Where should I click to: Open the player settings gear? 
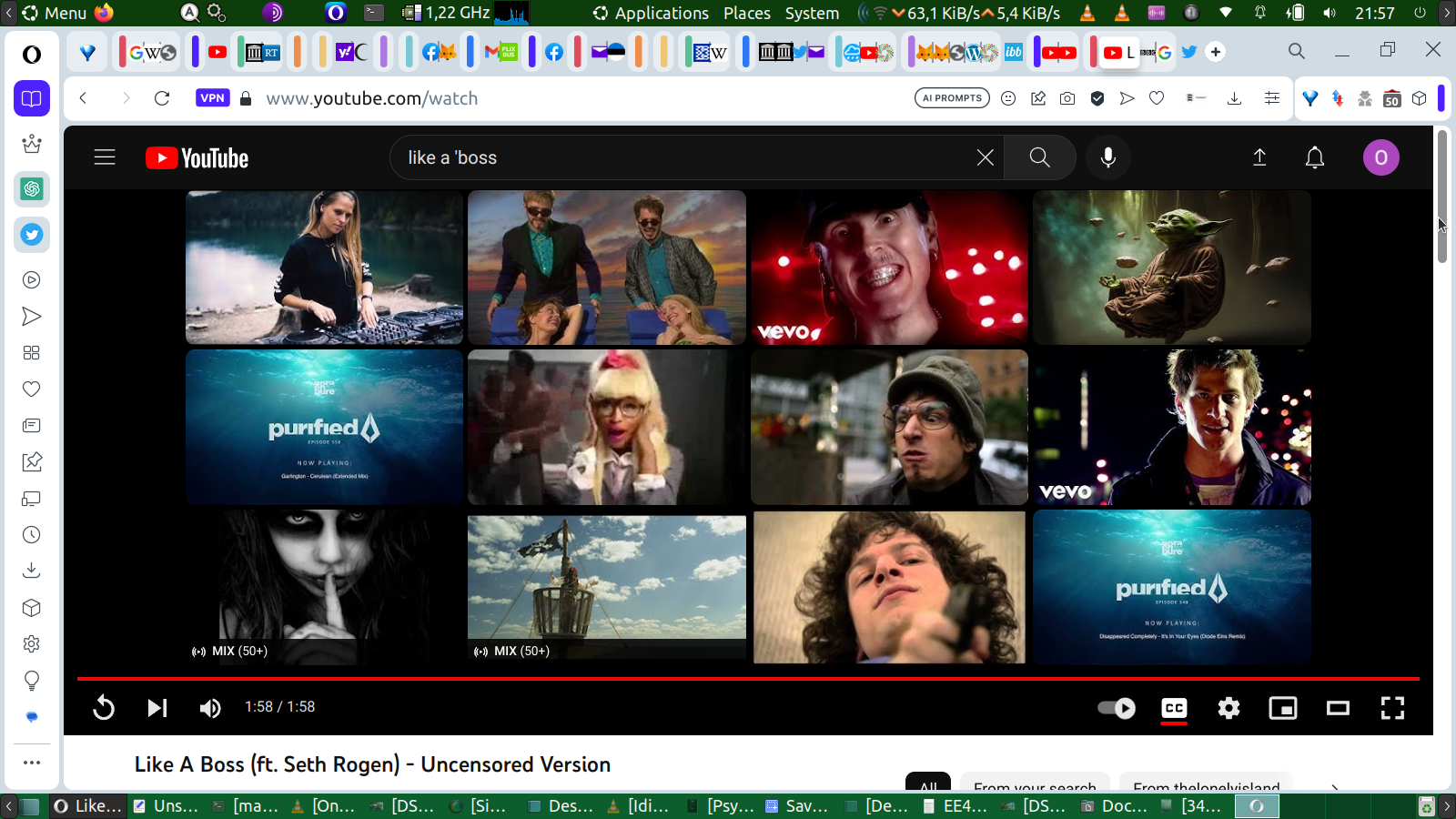(1228, 707)
